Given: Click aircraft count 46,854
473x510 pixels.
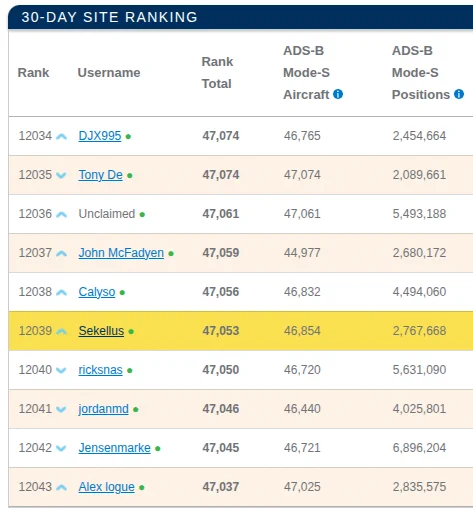Looking at the screenshot, I should [x=302, y=331].
